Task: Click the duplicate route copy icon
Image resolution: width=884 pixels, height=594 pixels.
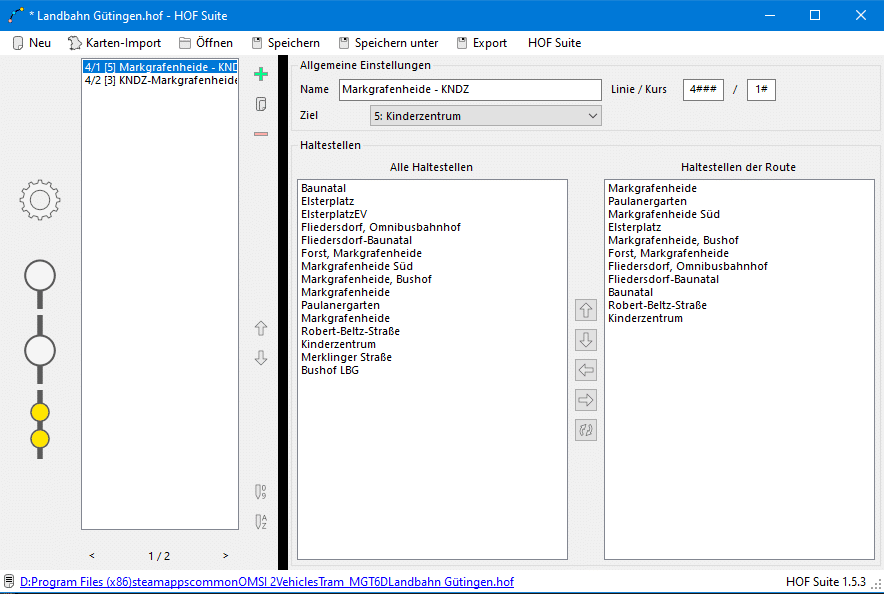Action: click(261, 104)
